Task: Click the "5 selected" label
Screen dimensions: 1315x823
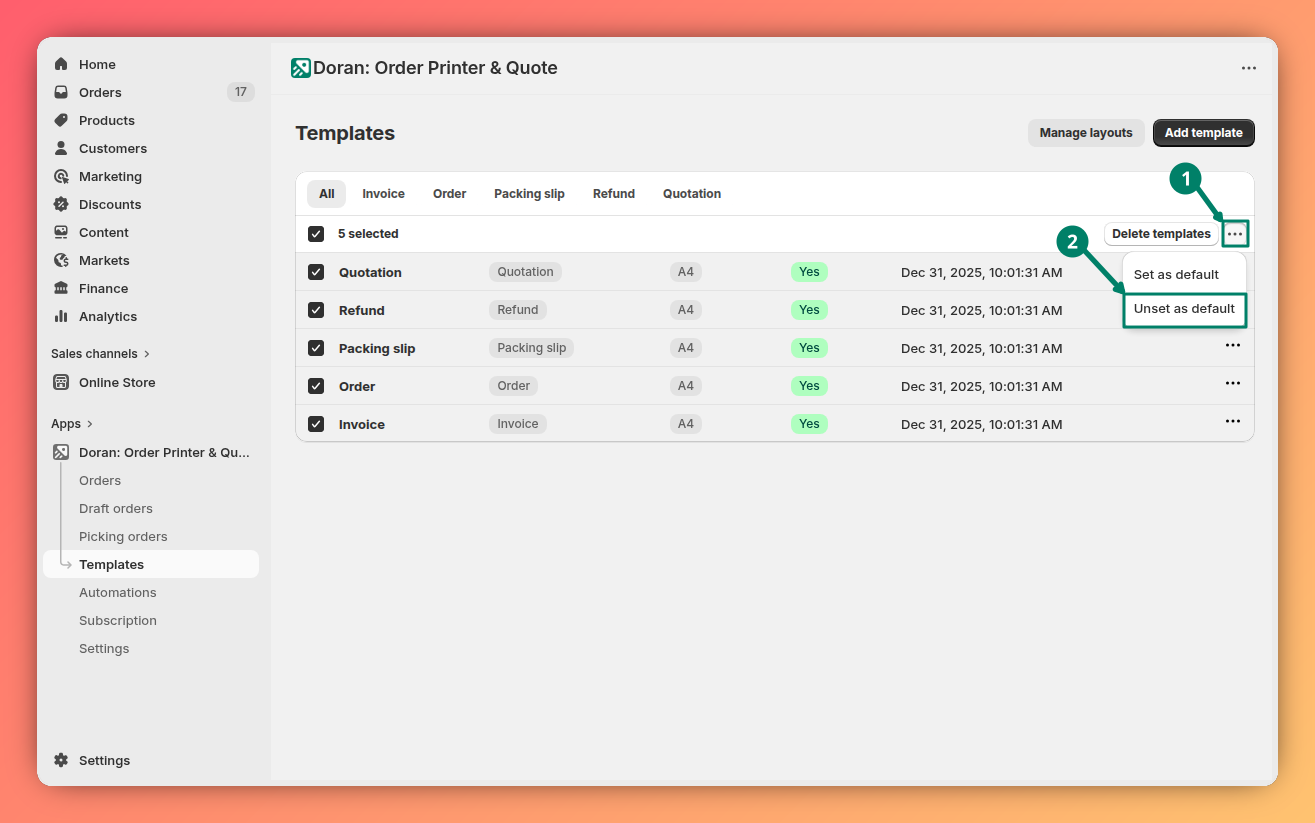Action: 368,234
